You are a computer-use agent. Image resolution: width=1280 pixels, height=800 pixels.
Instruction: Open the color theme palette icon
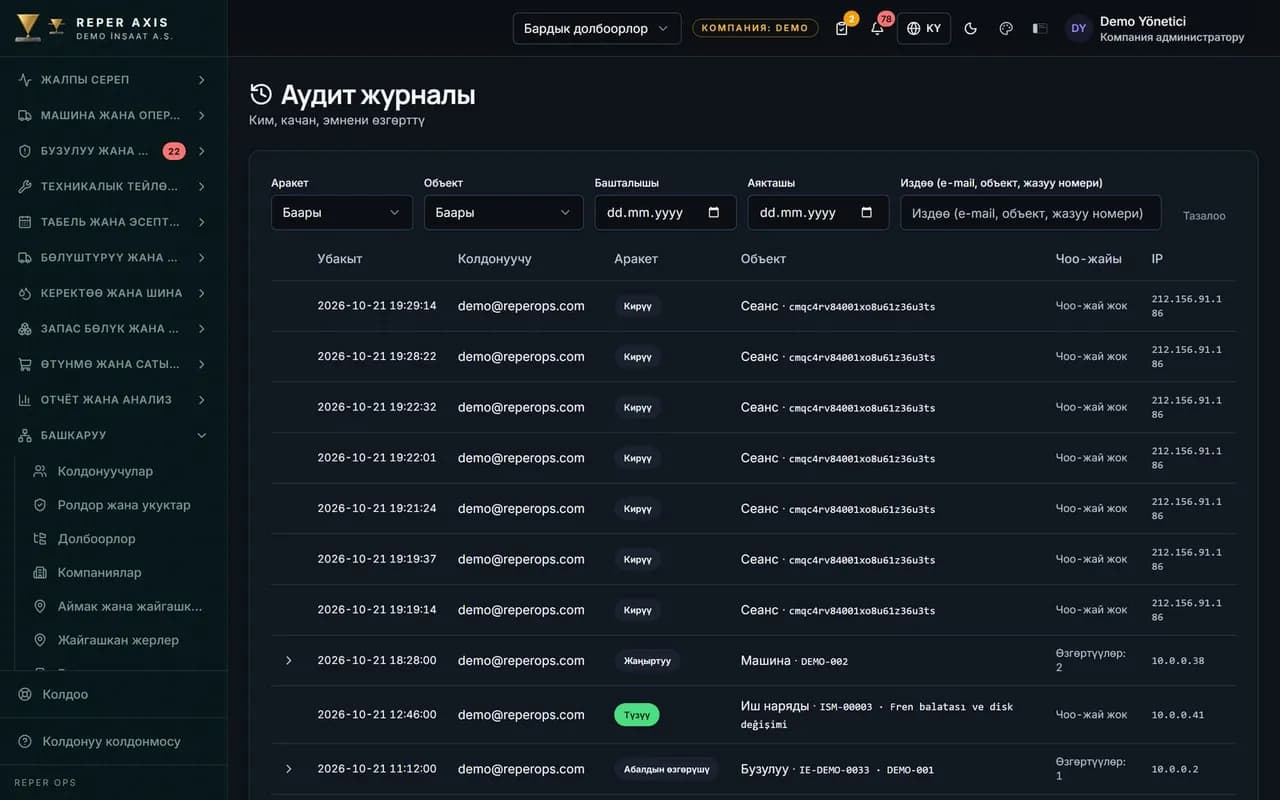click(x=1006, y=28)
